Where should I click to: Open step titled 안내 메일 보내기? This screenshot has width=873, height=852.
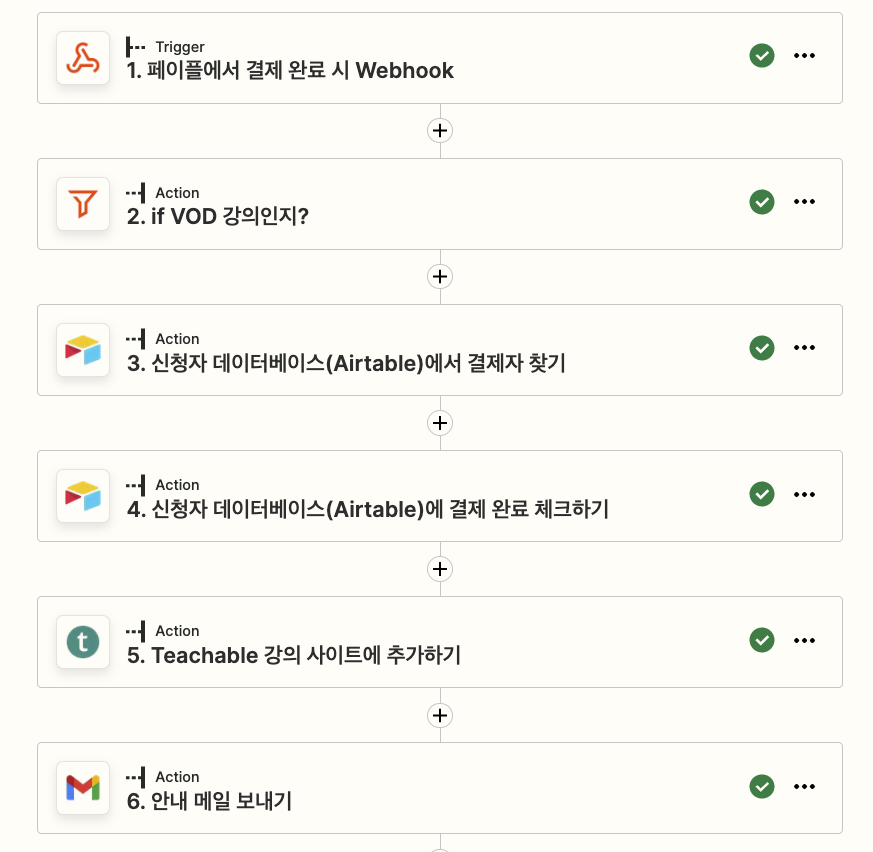209,801
